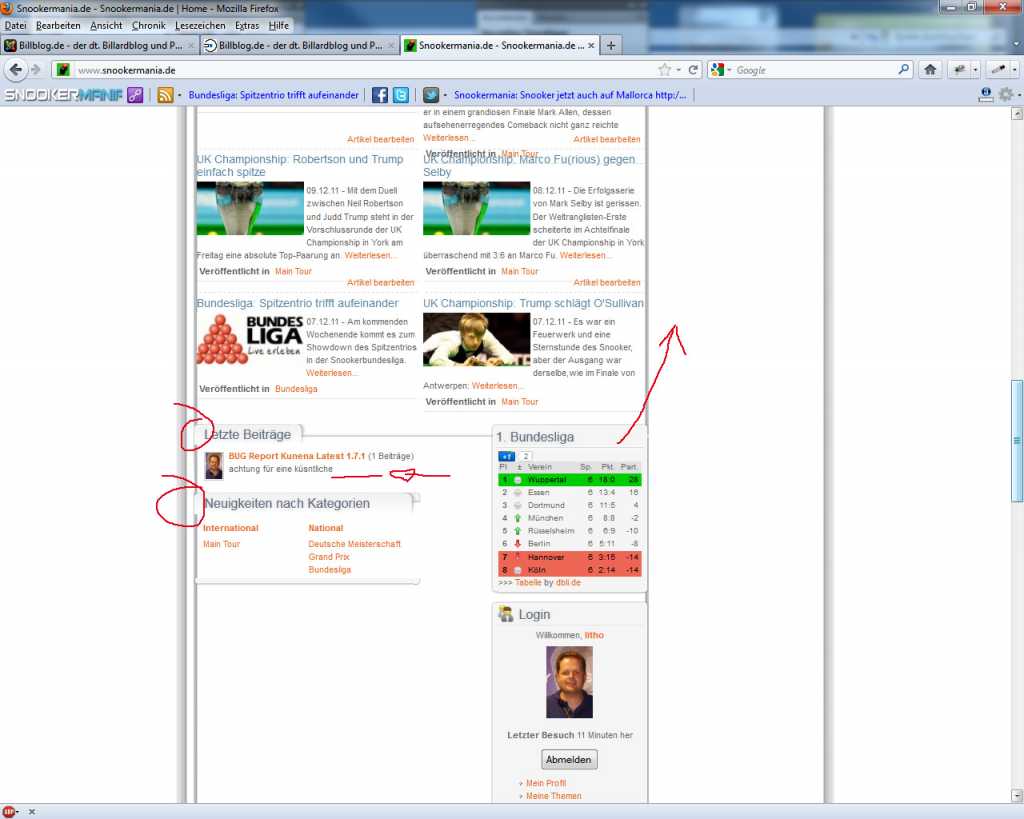This screenshot has width=1024, height=819.
Task: Switch to the first Billblog.de tab
Action: [98, 45]
